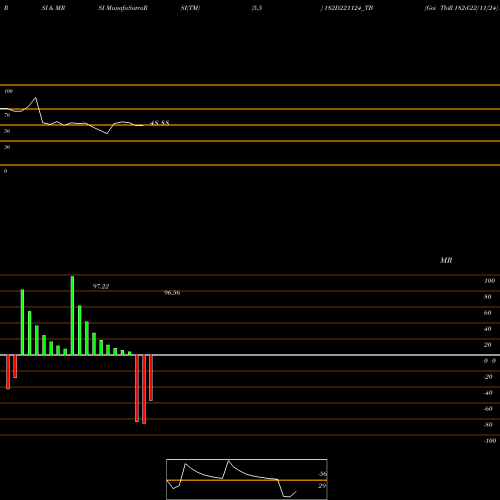Click the 'SI & MR' header text
This screenshot has height=500, width=500.
click(x=53, y=8)
